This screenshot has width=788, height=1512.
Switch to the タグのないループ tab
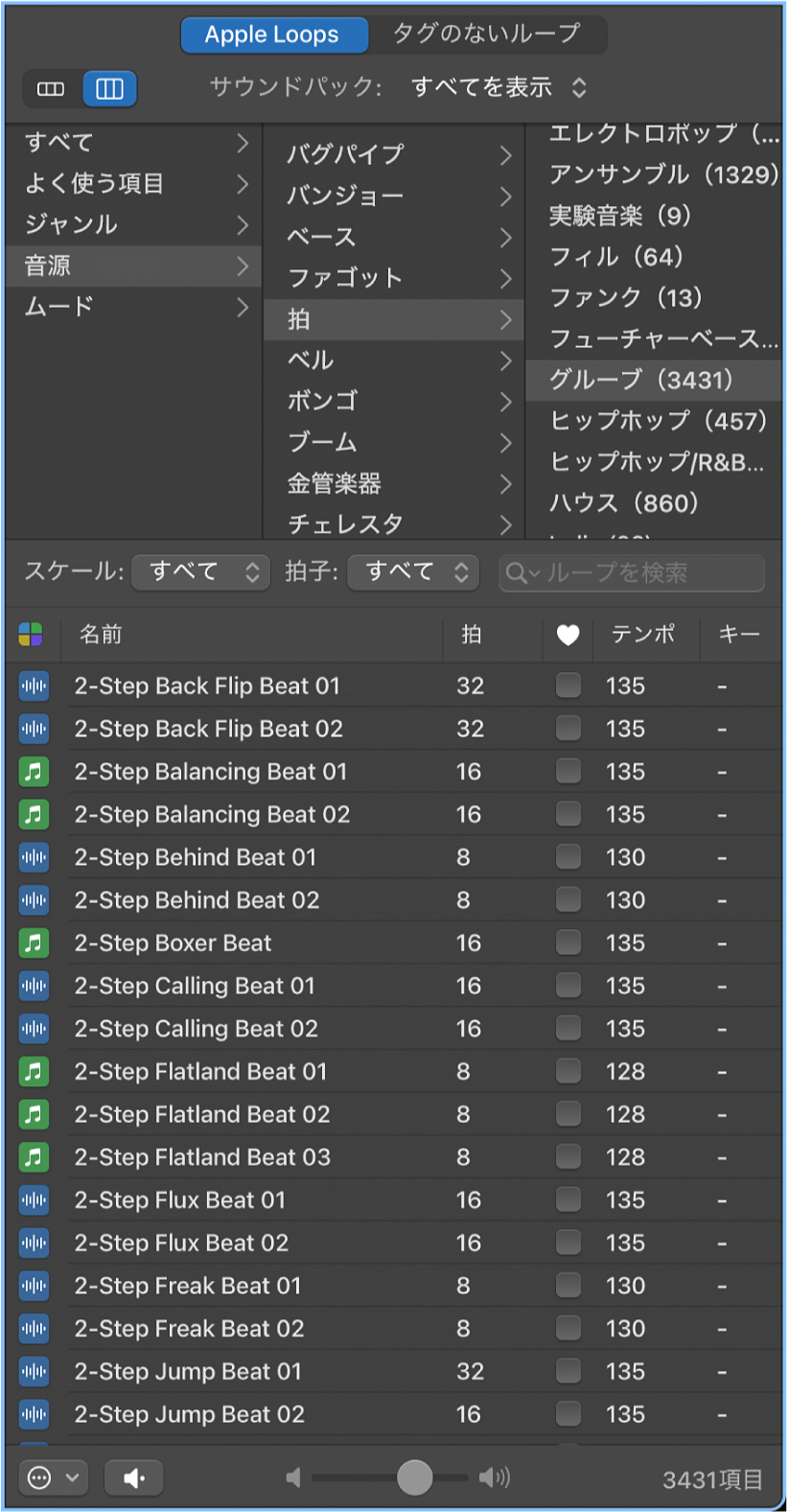(487, 35)
